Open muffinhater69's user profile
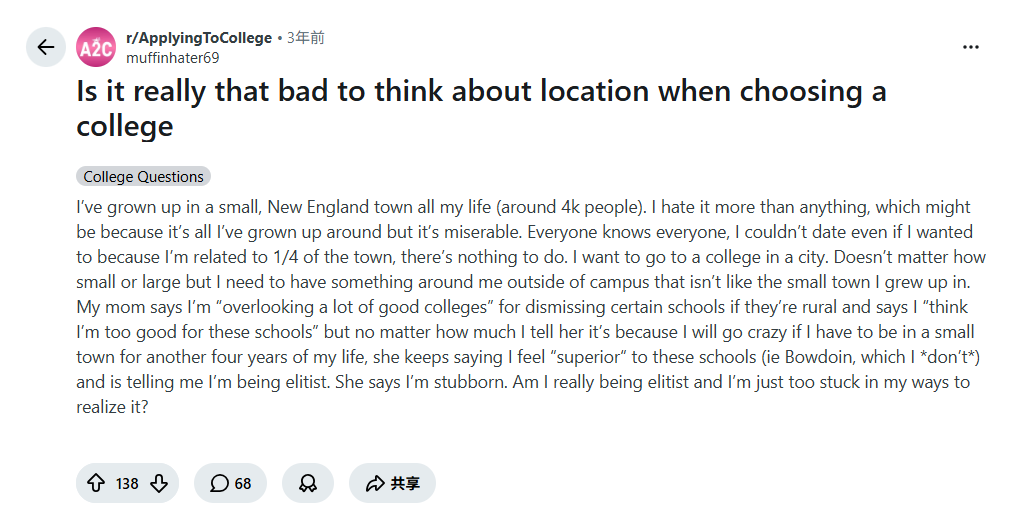1013x520 pixels. (x=172, y=58)
